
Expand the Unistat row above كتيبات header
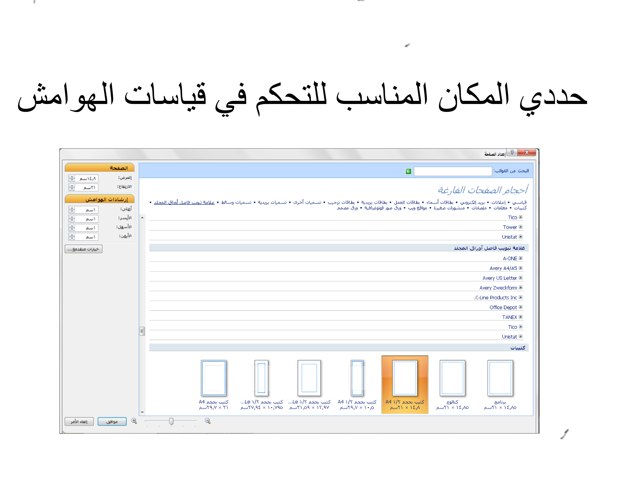(x=520, y=337)
